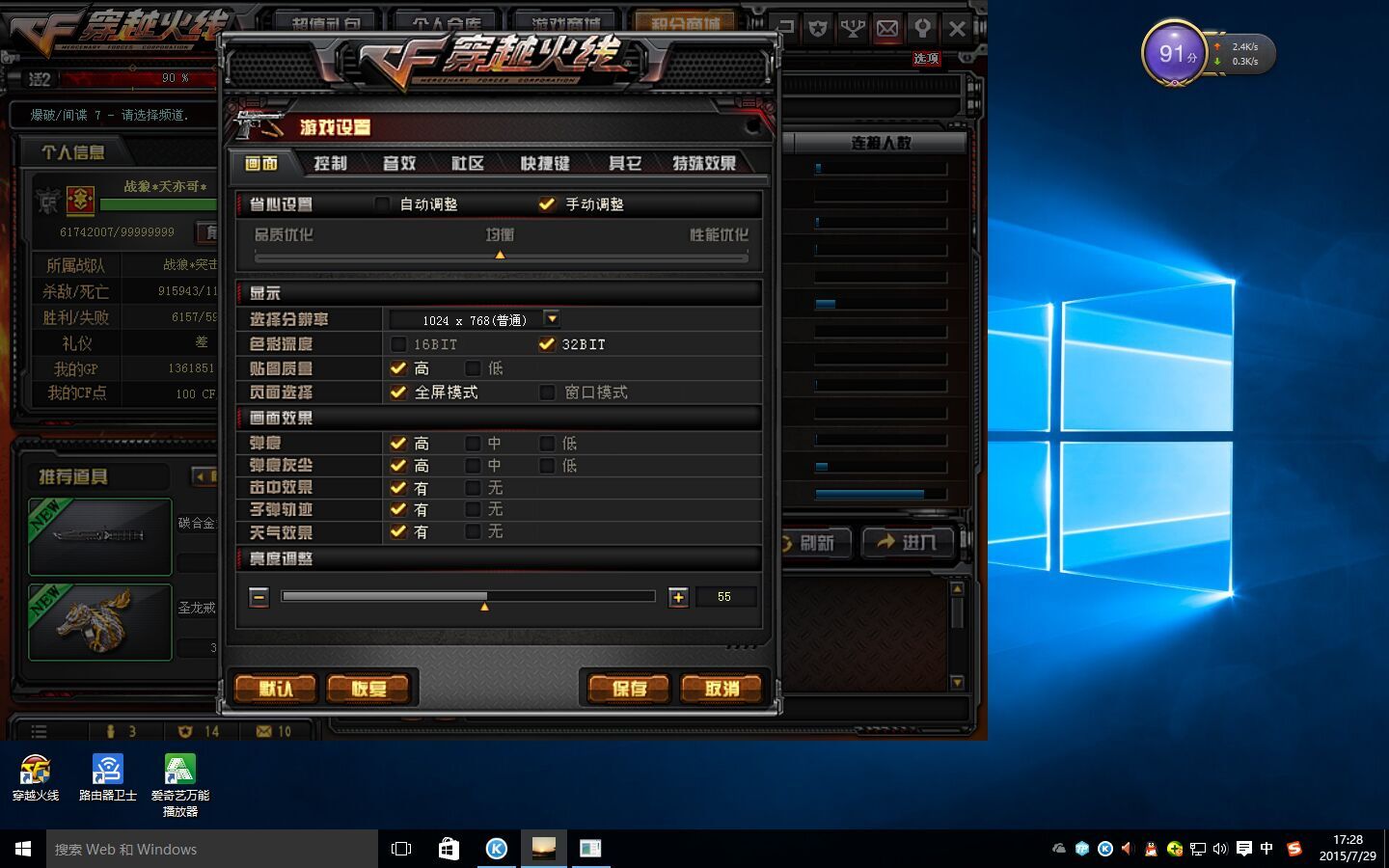The width and height of the screenshot is (1389, 868).
Task: Open the Sogou input tray icon
Action: click(x=1294, y=849)
